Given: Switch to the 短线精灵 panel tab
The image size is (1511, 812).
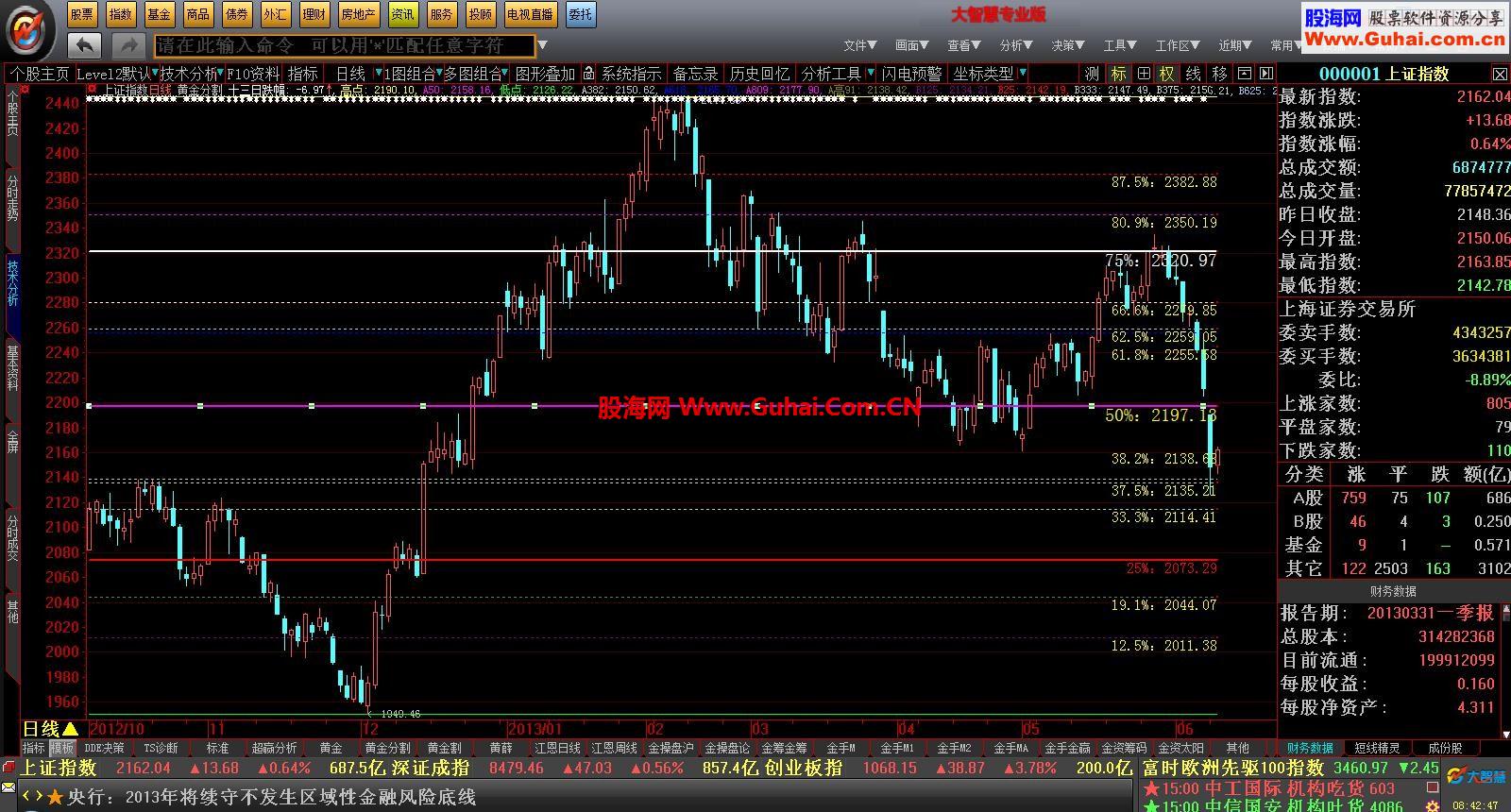Looking at the screenshot, I should click(1377, 748).
